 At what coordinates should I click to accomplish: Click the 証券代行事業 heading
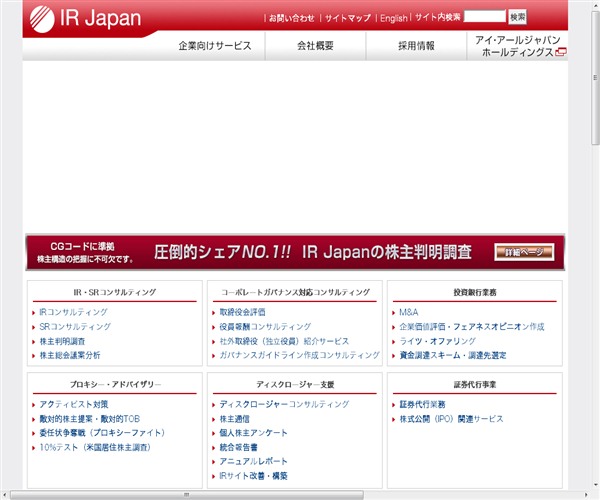(475, 384)
